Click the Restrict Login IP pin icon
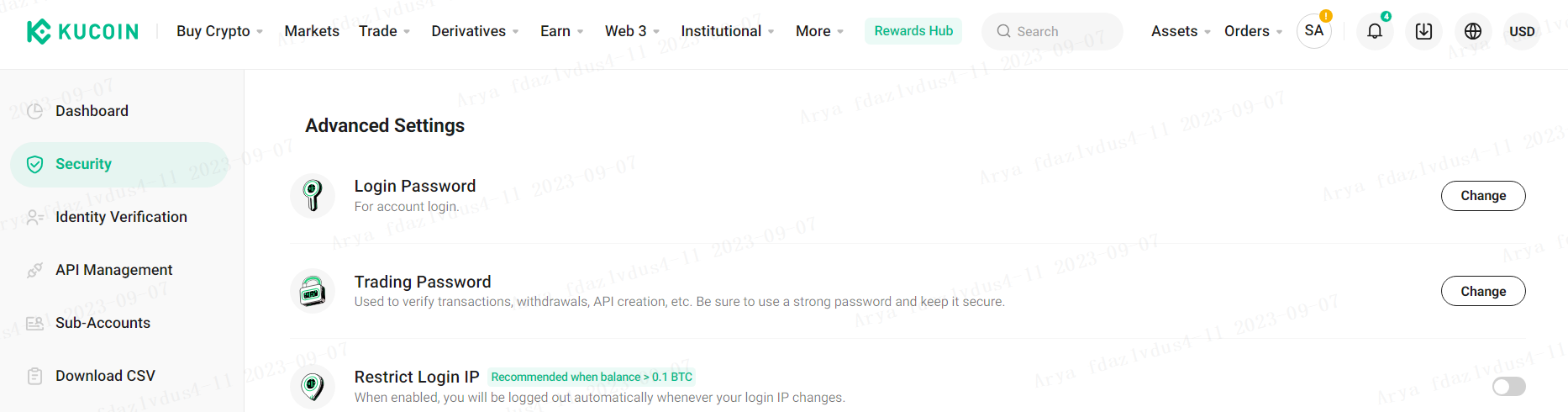The image size is (1568, 412). point(313,386)
